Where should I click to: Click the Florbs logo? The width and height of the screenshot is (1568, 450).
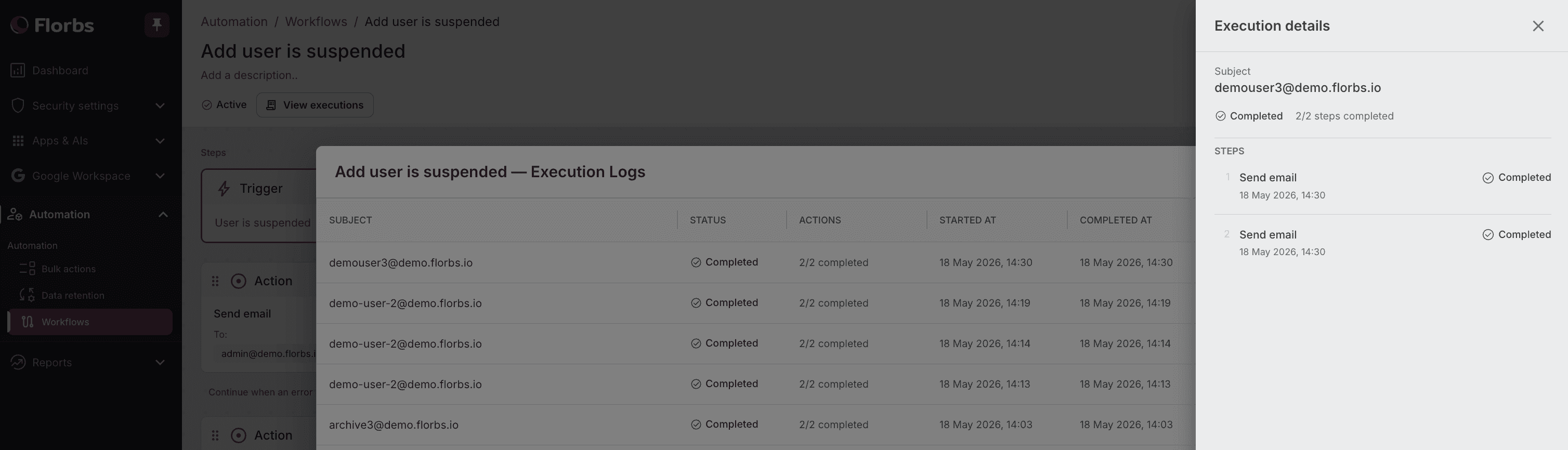pyautogui.click(x=53, y=25)
